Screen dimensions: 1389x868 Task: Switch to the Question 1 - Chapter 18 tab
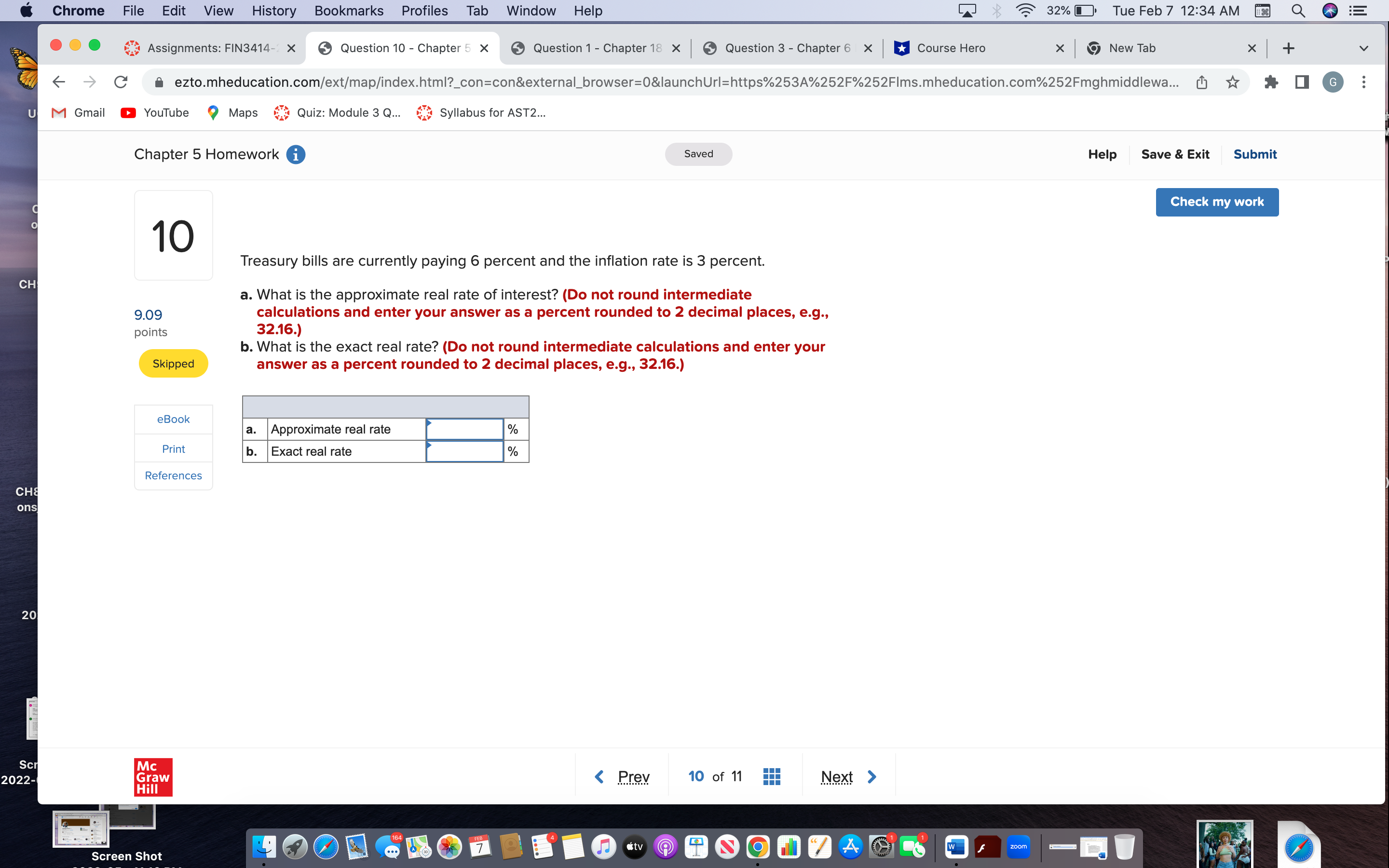point(595,48)
